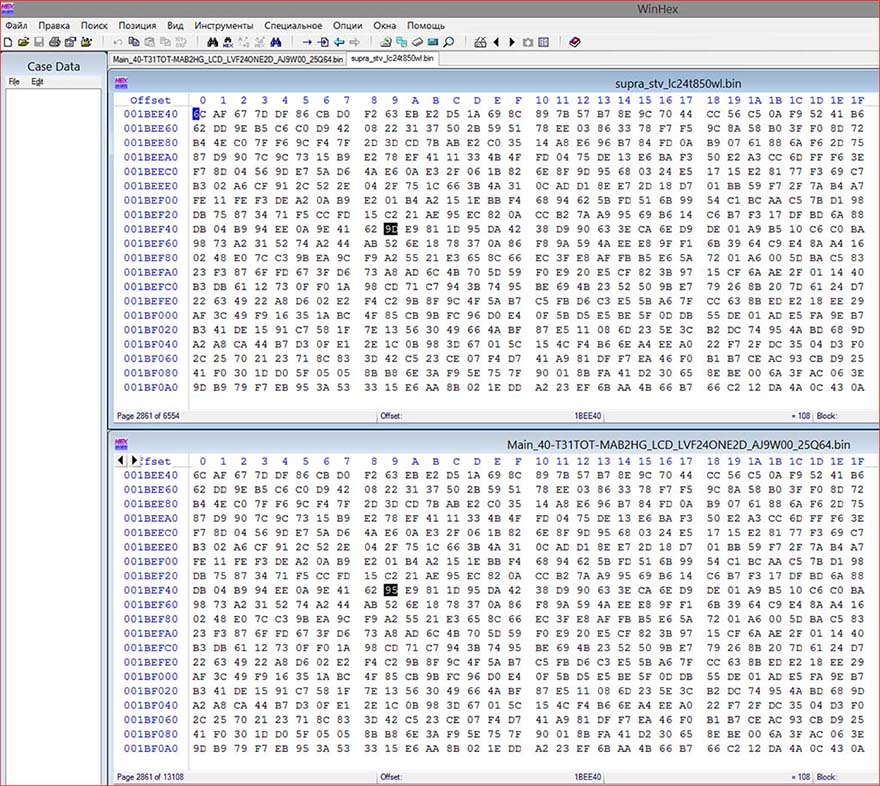The image size is (880, 786).
Task: Click the Help book icon
Action: click(574, 42)
